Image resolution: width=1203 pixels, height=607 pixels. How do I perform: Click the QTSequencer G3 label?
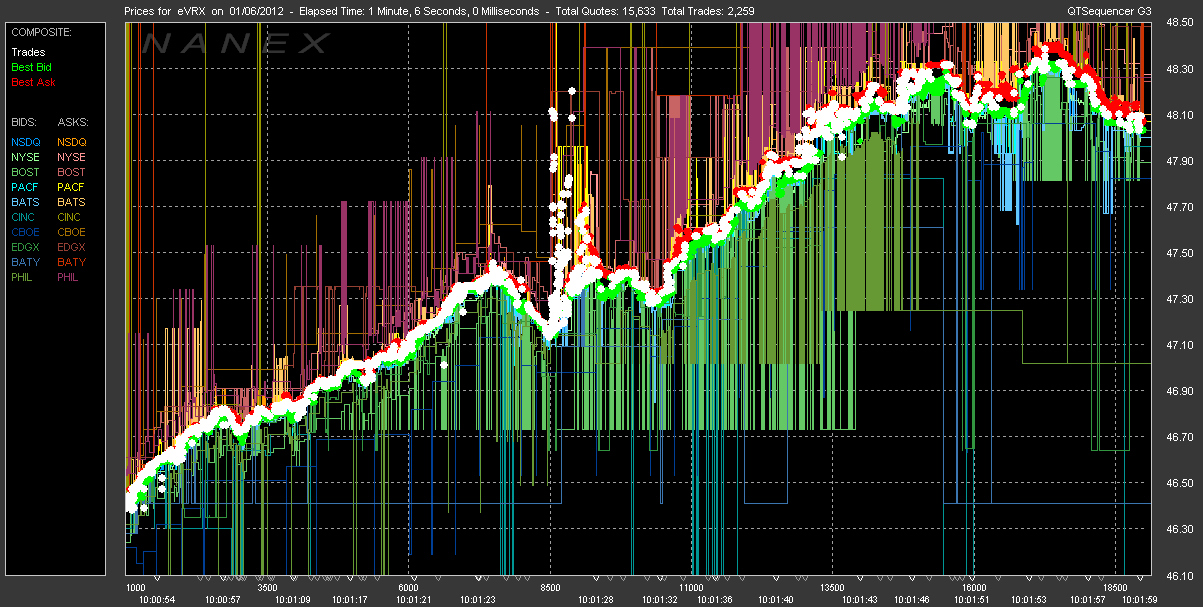(x=1111, y=11)
